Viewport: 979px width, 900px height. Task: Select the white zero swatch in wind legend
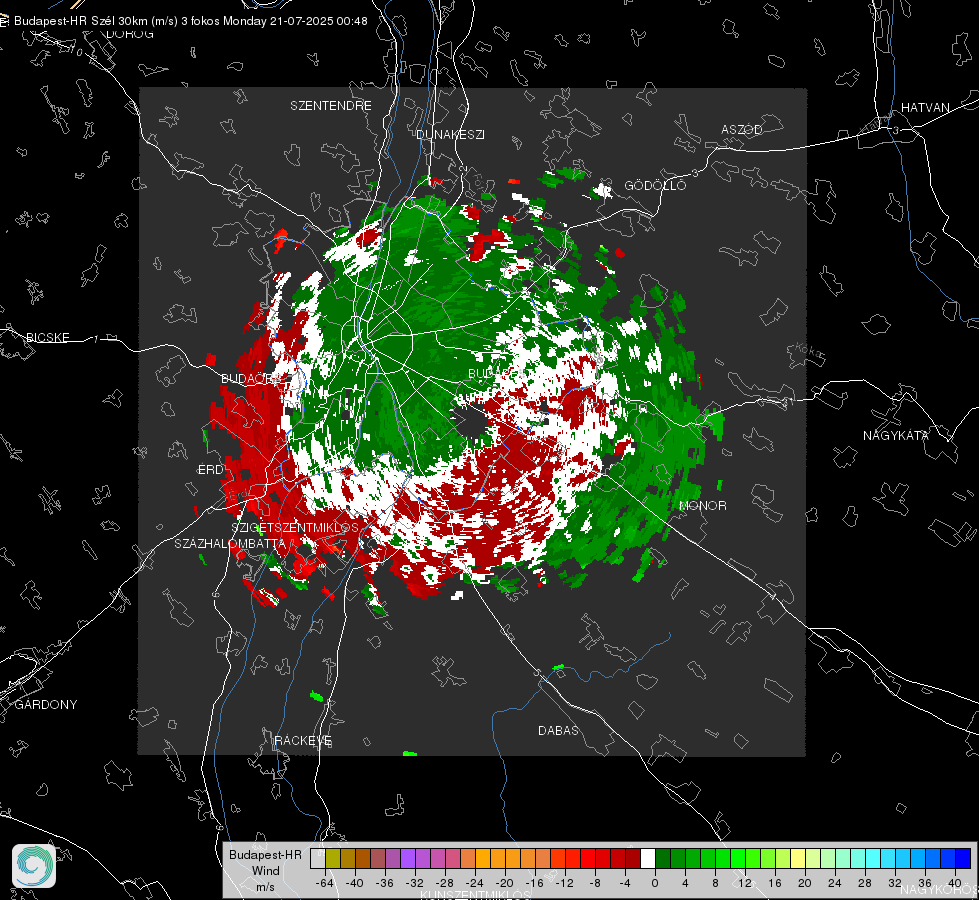tap(648, 858)
